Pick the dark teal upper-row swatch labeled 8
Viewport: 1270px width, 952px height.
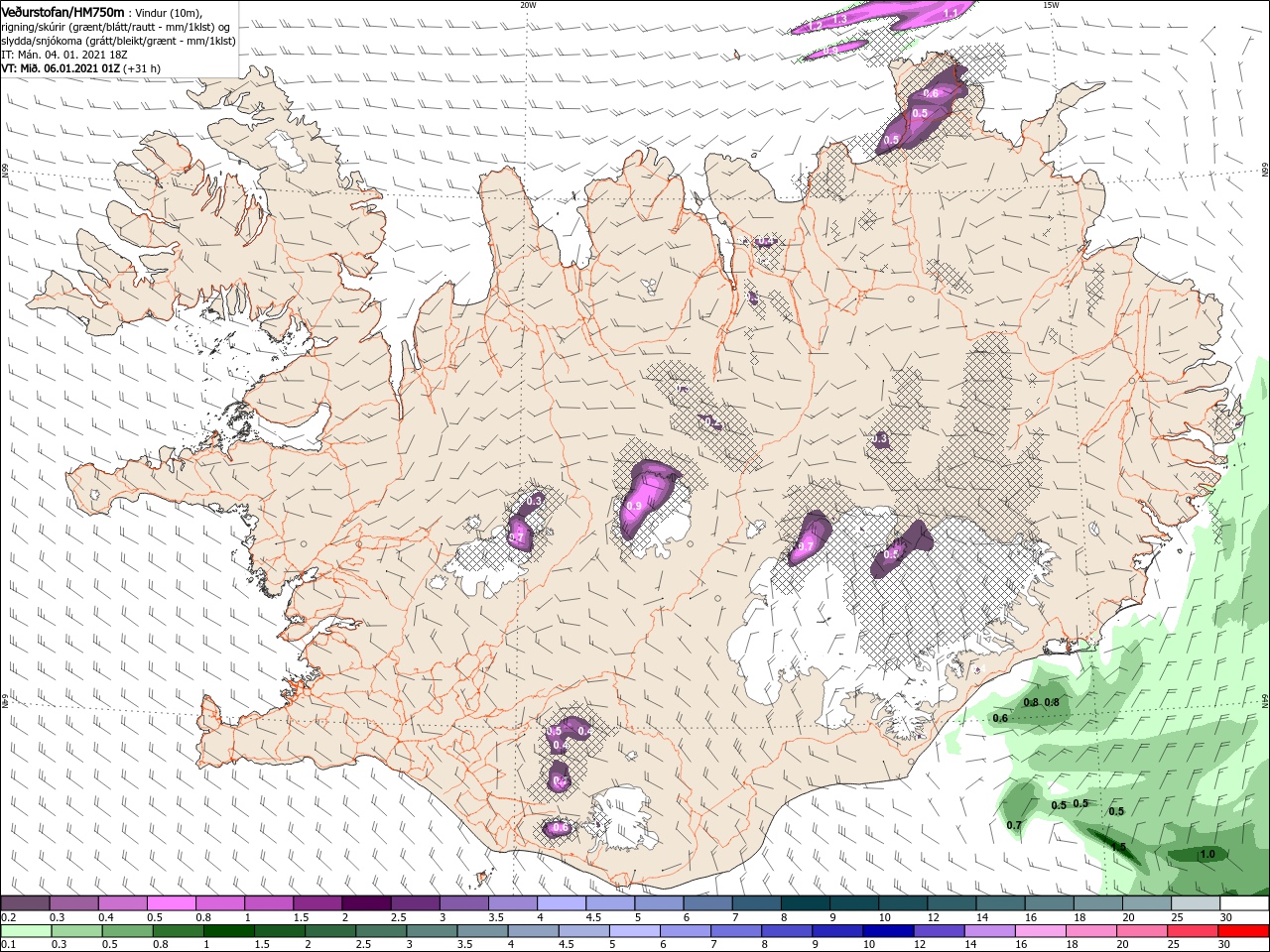pos(806,903)
